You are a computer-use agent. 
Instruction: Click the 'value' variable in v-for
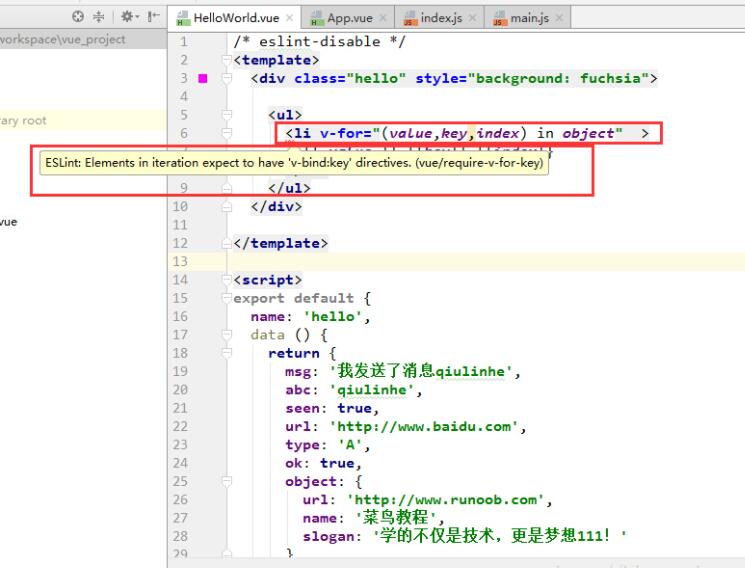(x=411, y=133)
